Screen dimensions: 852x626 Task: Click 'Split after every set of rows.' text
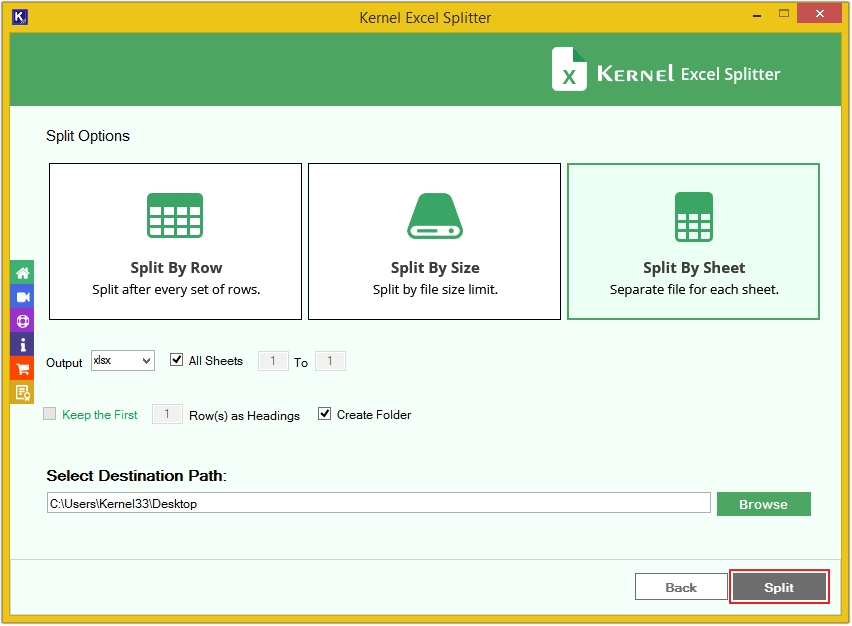click(176, 290)
